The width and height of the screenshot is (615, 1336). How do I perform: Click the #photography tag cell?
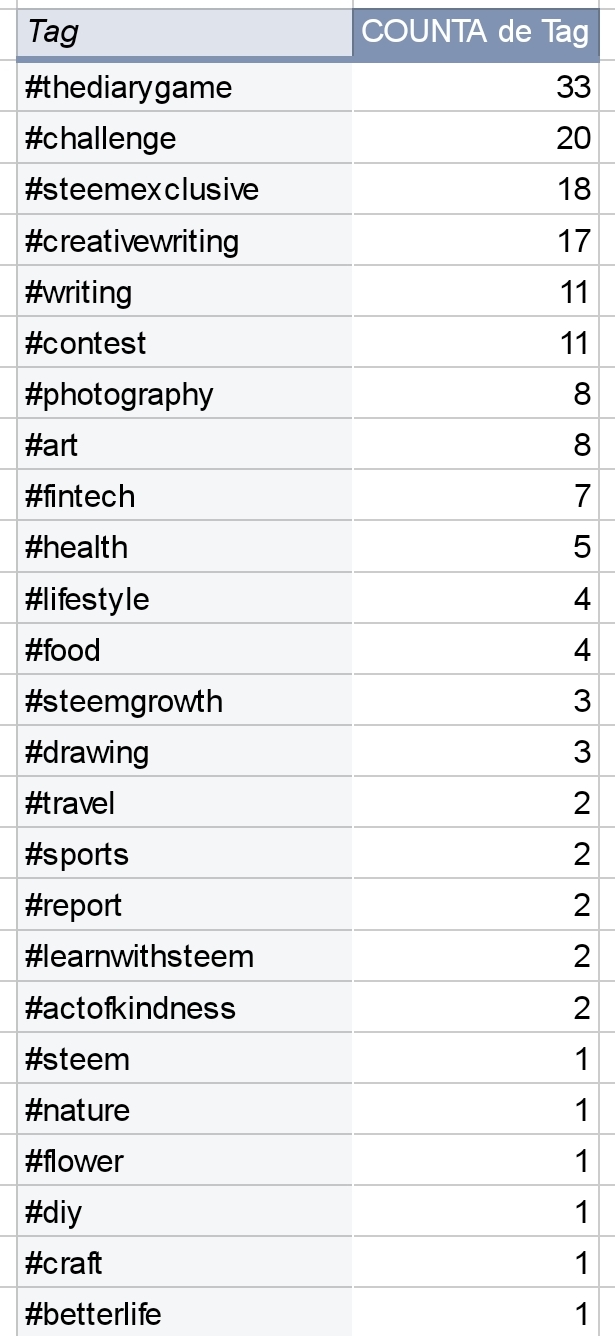(x=185, y=395)
